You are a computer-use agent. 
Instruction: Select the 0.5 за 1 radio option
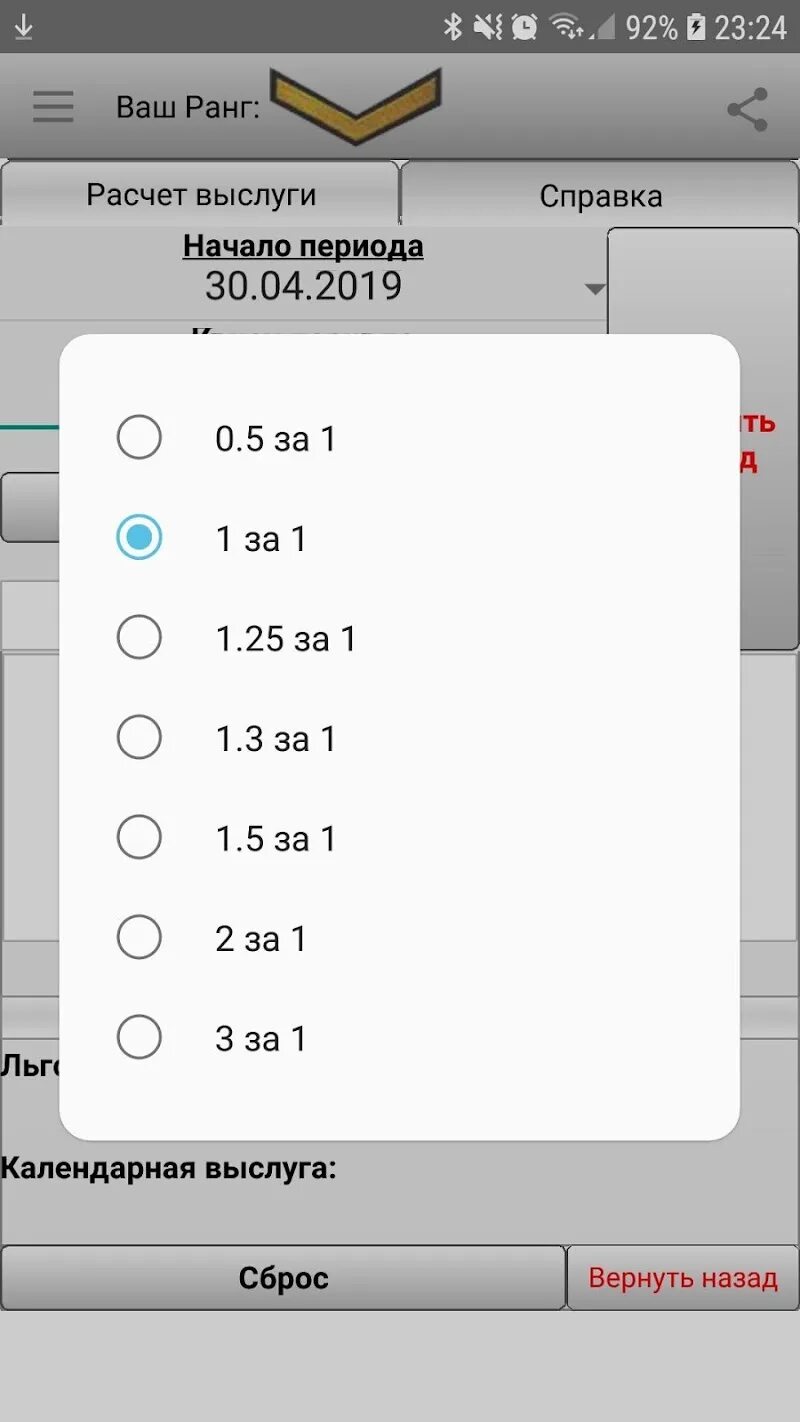coord(399,438)
